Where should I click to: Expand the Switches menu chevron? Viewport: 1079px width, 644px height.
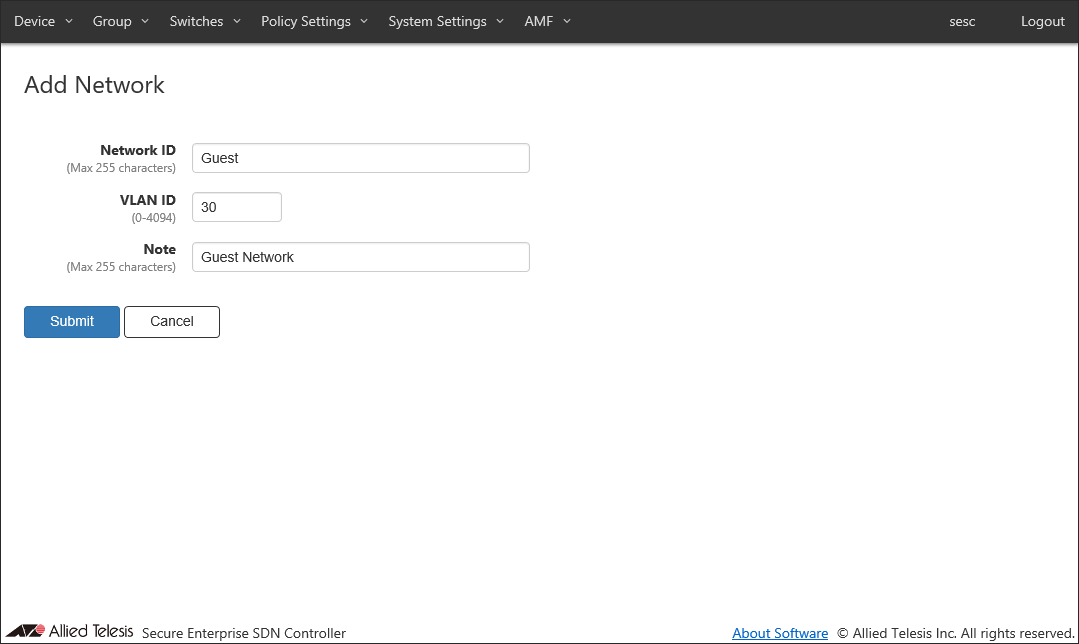[x=237, y=22]
